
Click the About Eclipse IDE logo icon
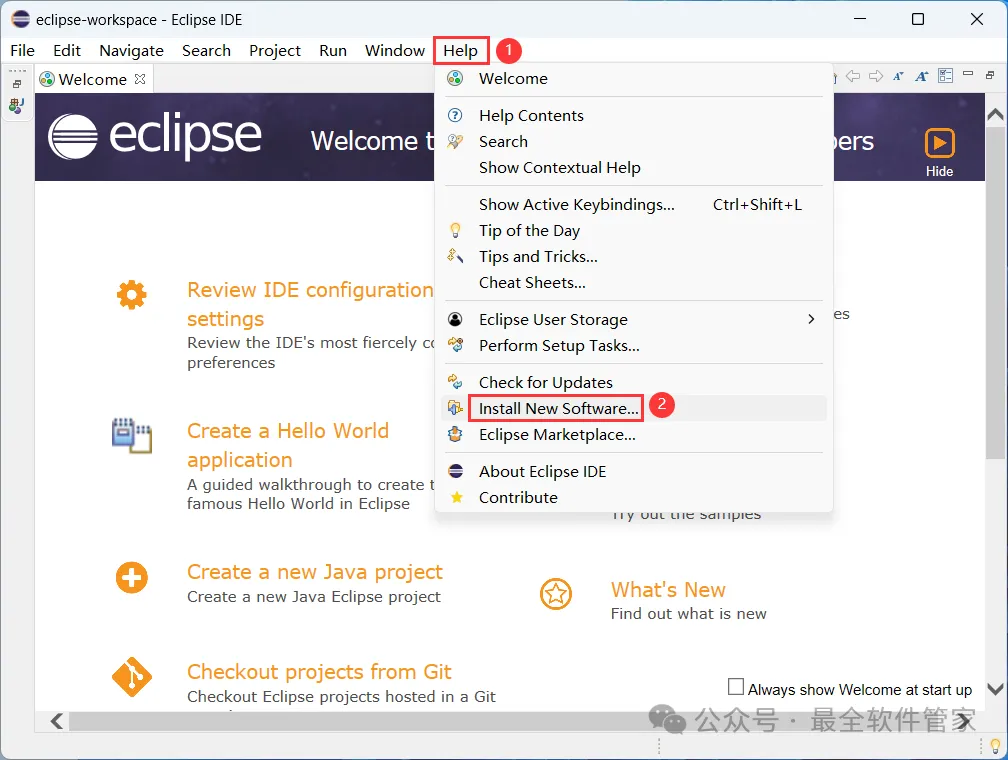[x=456, y=471]
